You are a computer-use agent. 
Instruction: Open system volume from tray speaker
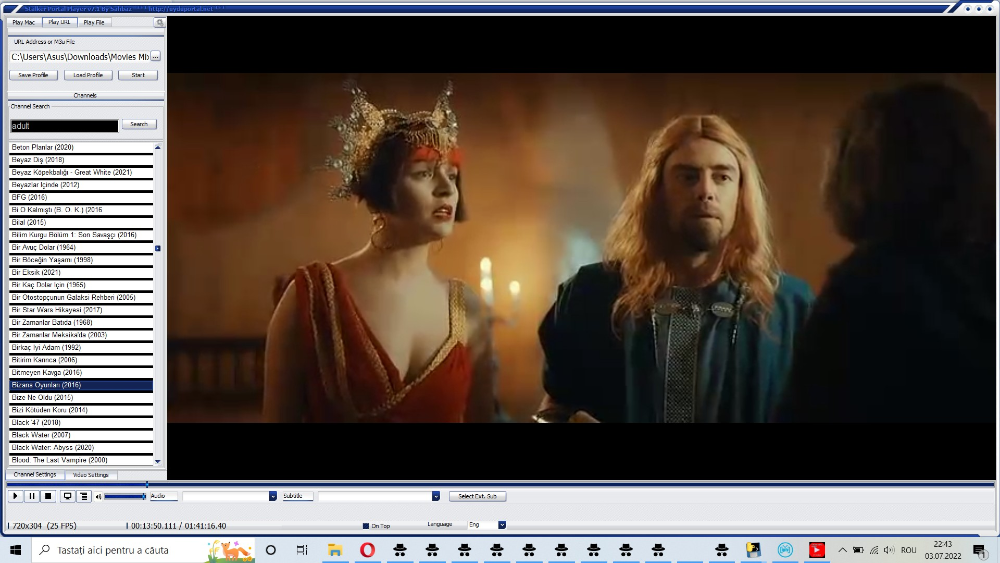click(889, 550)
